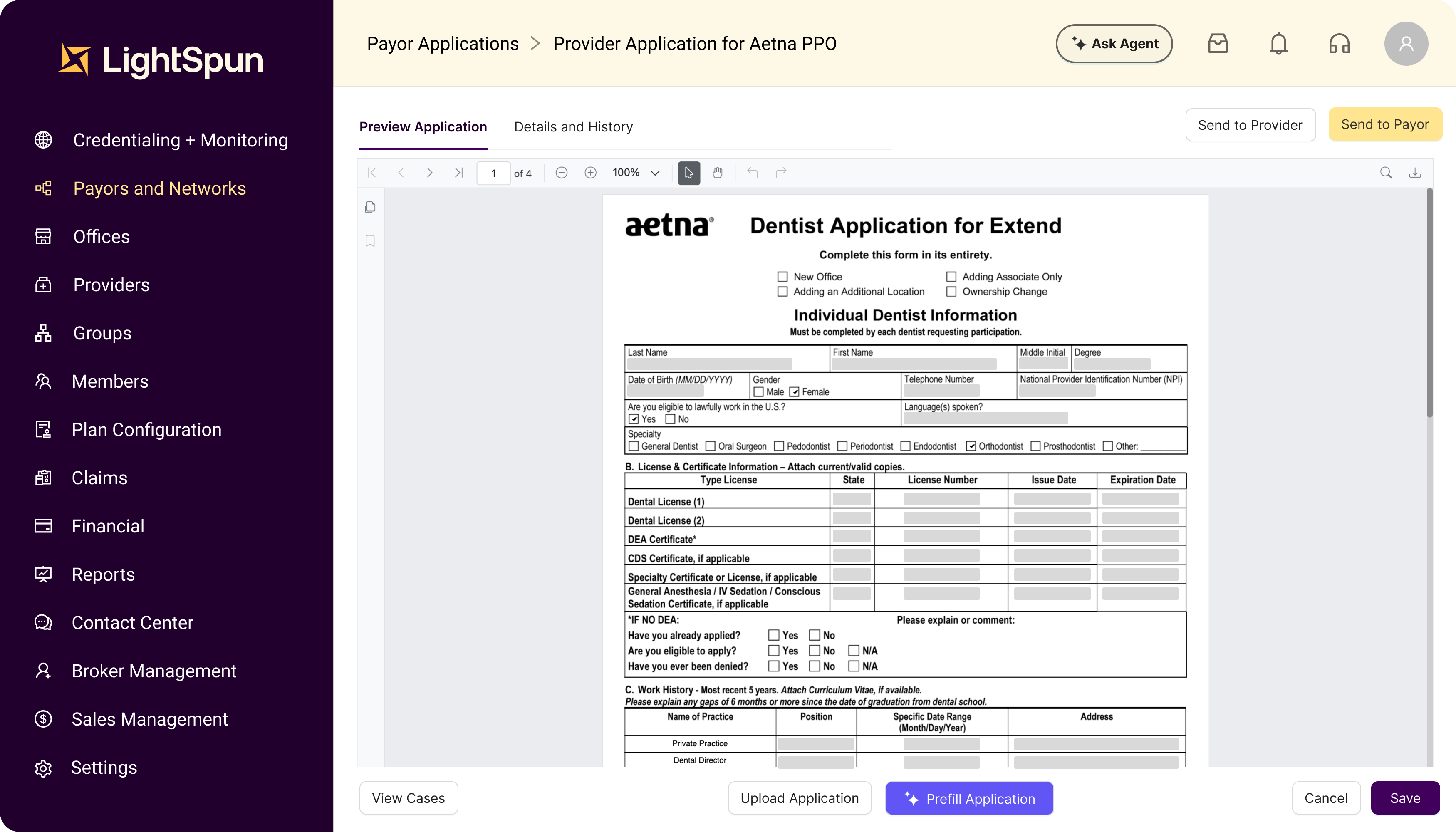Click the Sales Management dollar icon

coord(43,719)
